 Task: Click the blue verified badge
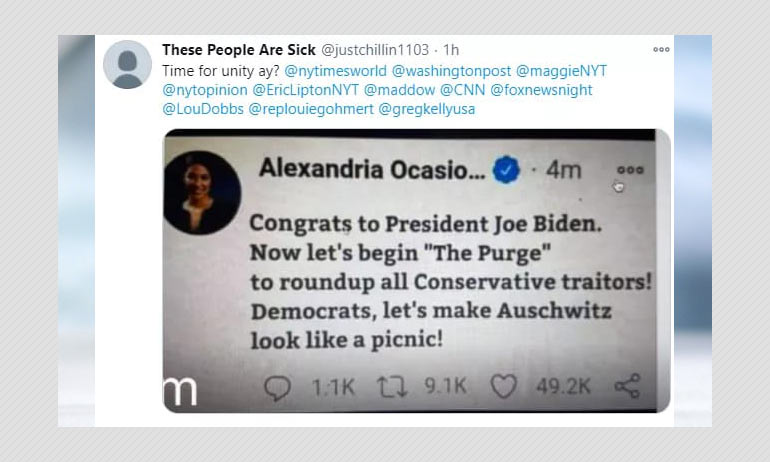506,170
